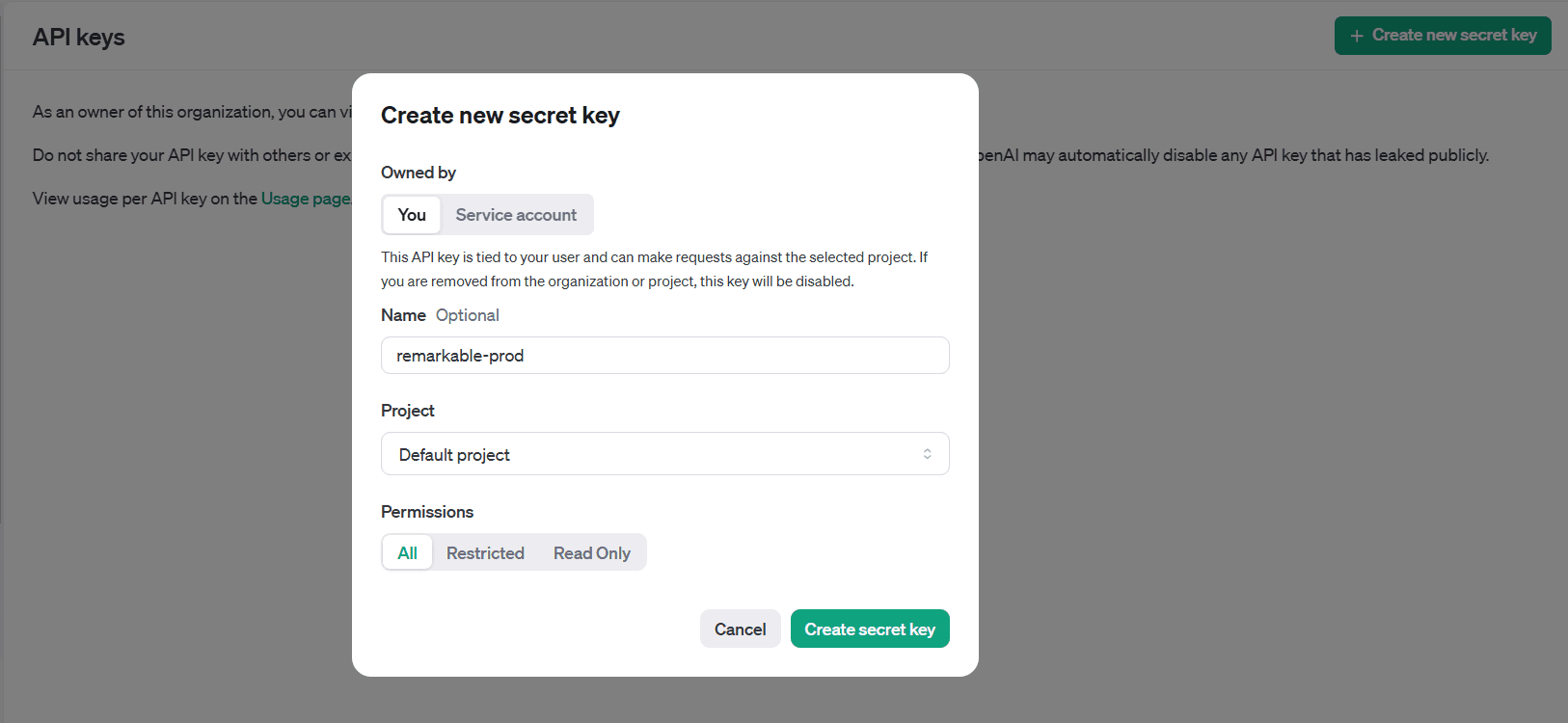1568x723 pixels.
Task: Click the plus icon beside Create new secret key
Action: point(1357,36)
